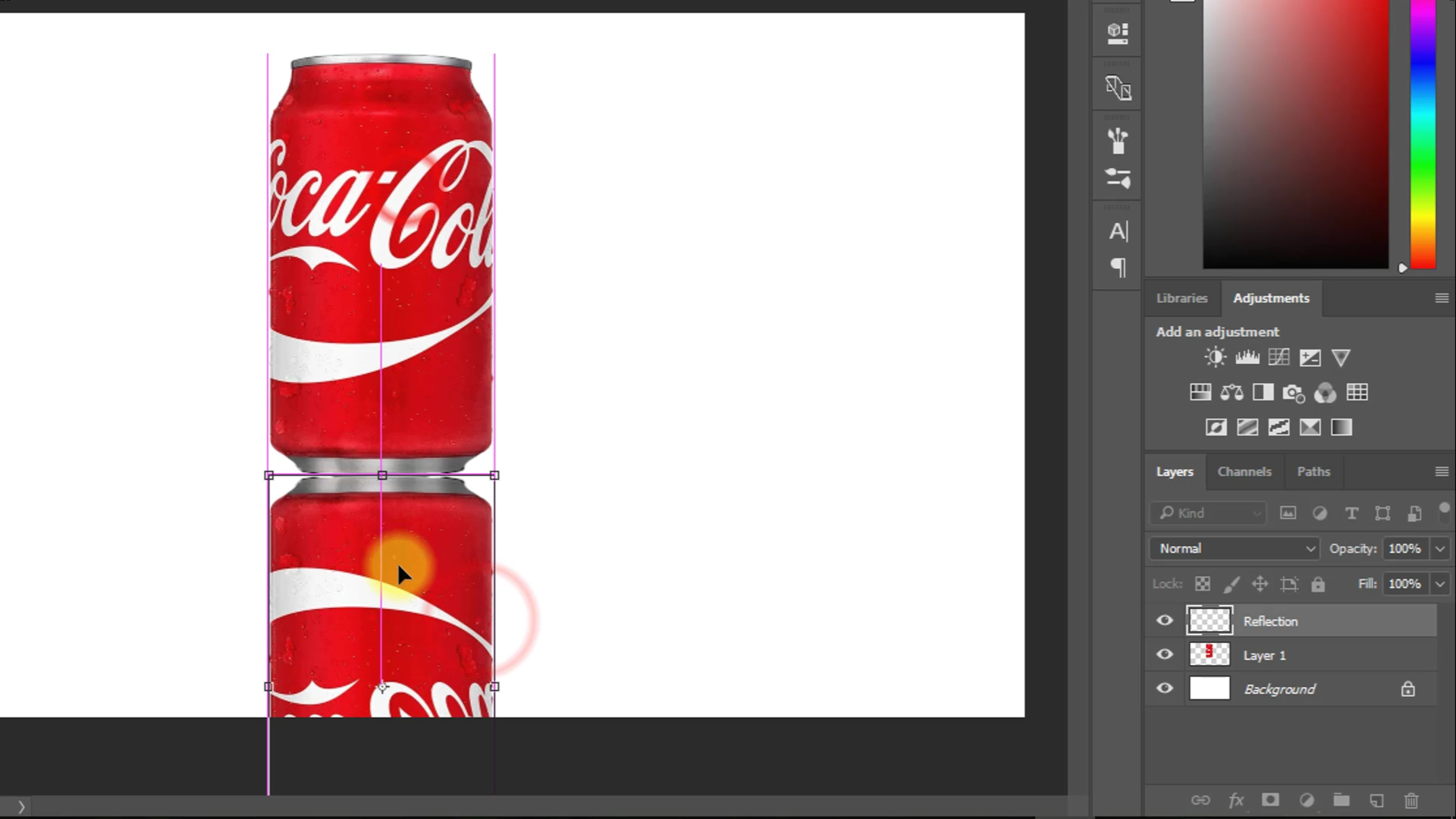Expand the status bar chevron

point(21,807)
